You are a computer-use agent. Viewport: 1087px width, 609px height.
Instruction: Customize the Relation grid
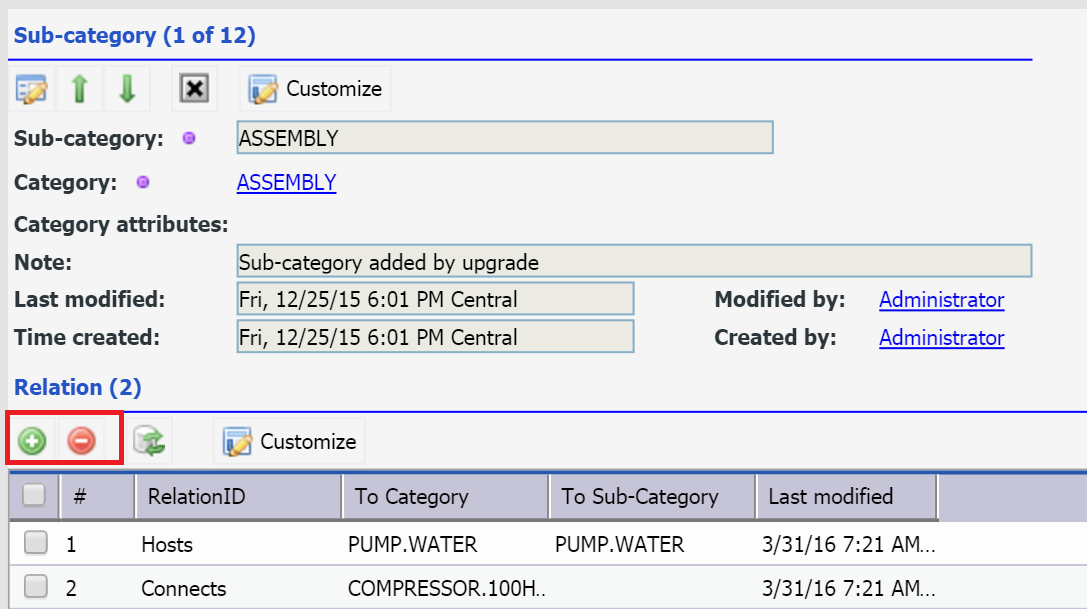point(290,441)
